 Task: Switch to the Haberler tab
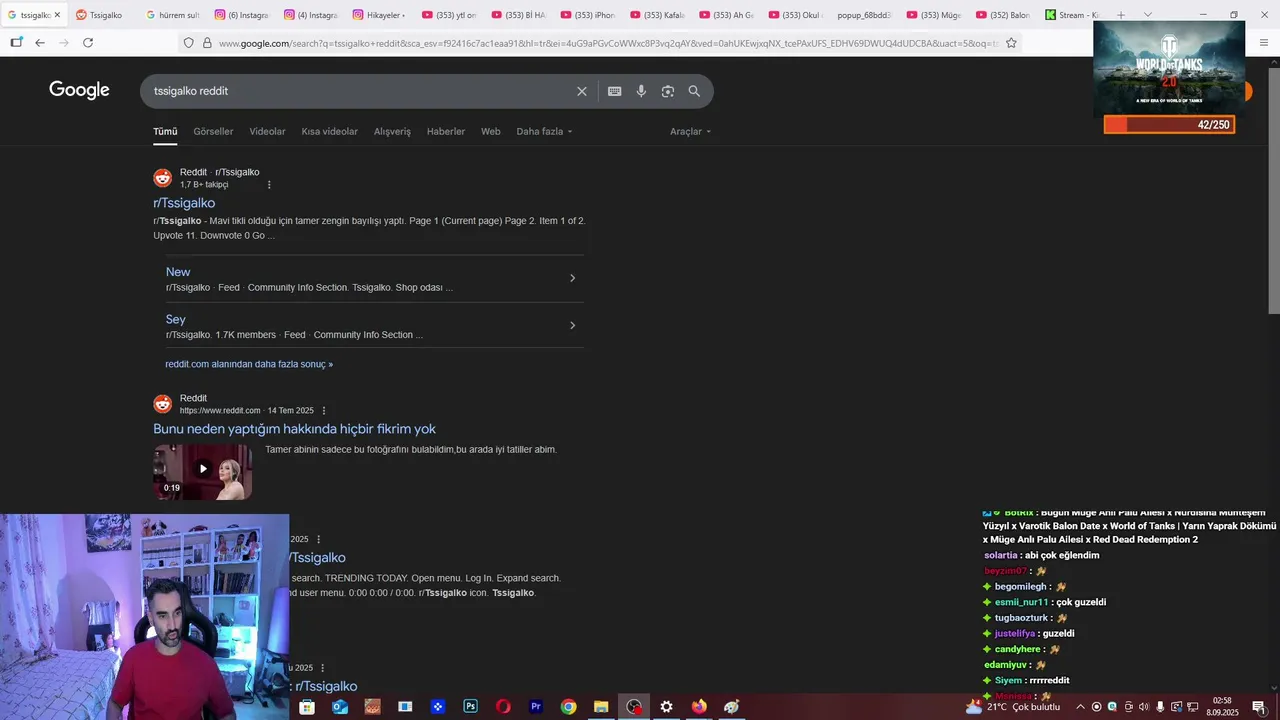coord(446,132)
